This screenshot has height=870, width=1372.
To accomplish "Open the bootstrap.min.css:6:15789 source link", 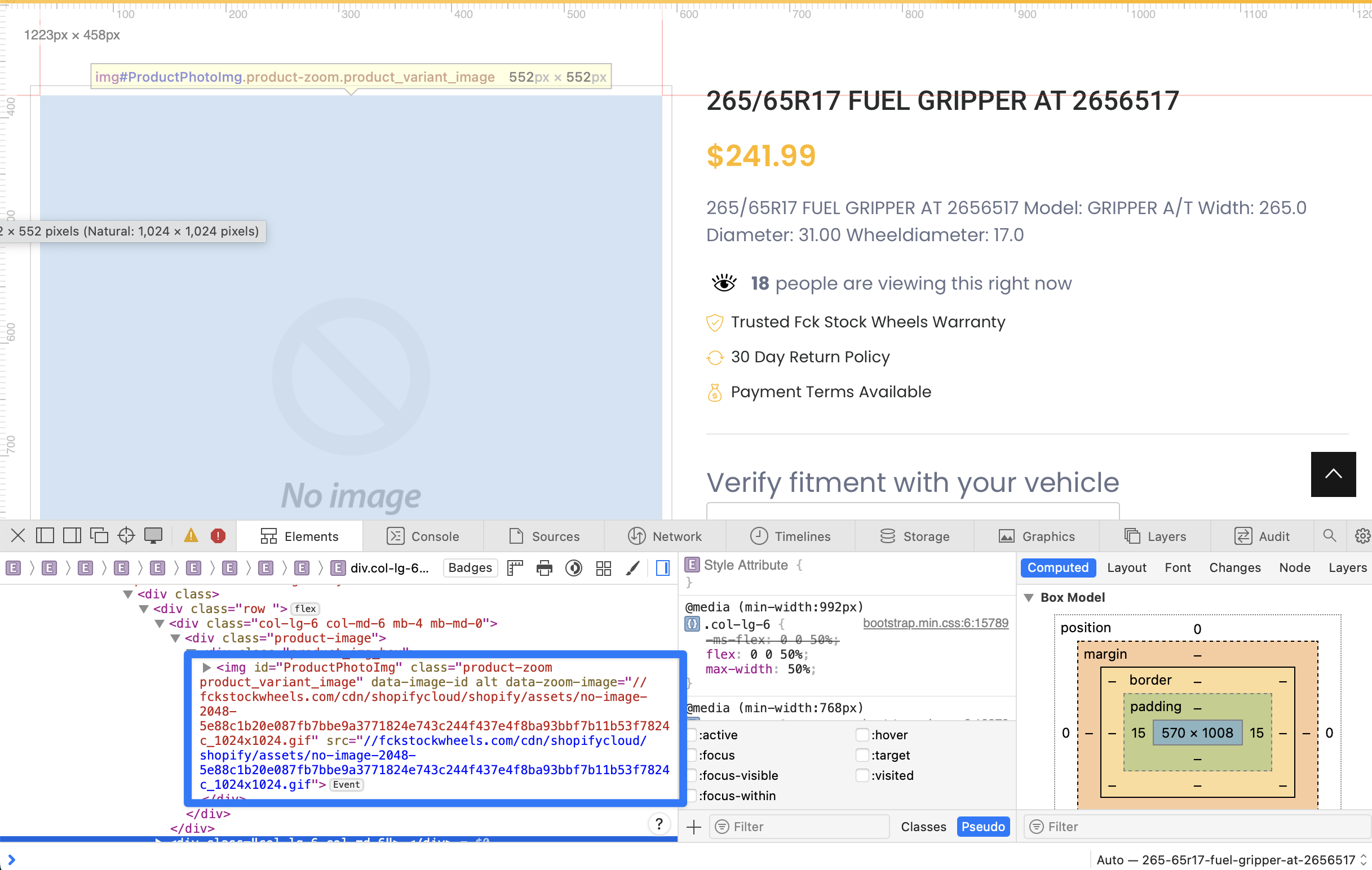I will 935,623.
